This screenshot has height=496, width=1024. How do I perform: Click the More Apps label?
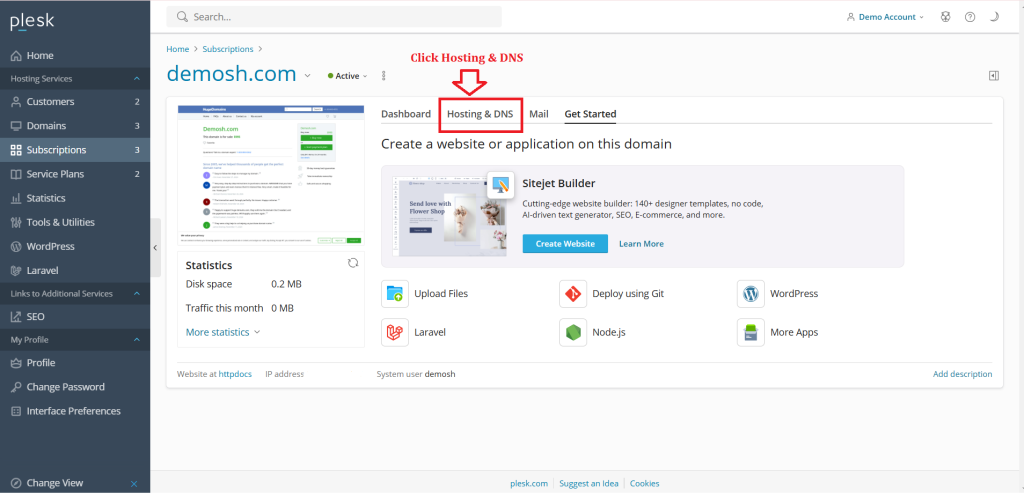coord(794,333)
